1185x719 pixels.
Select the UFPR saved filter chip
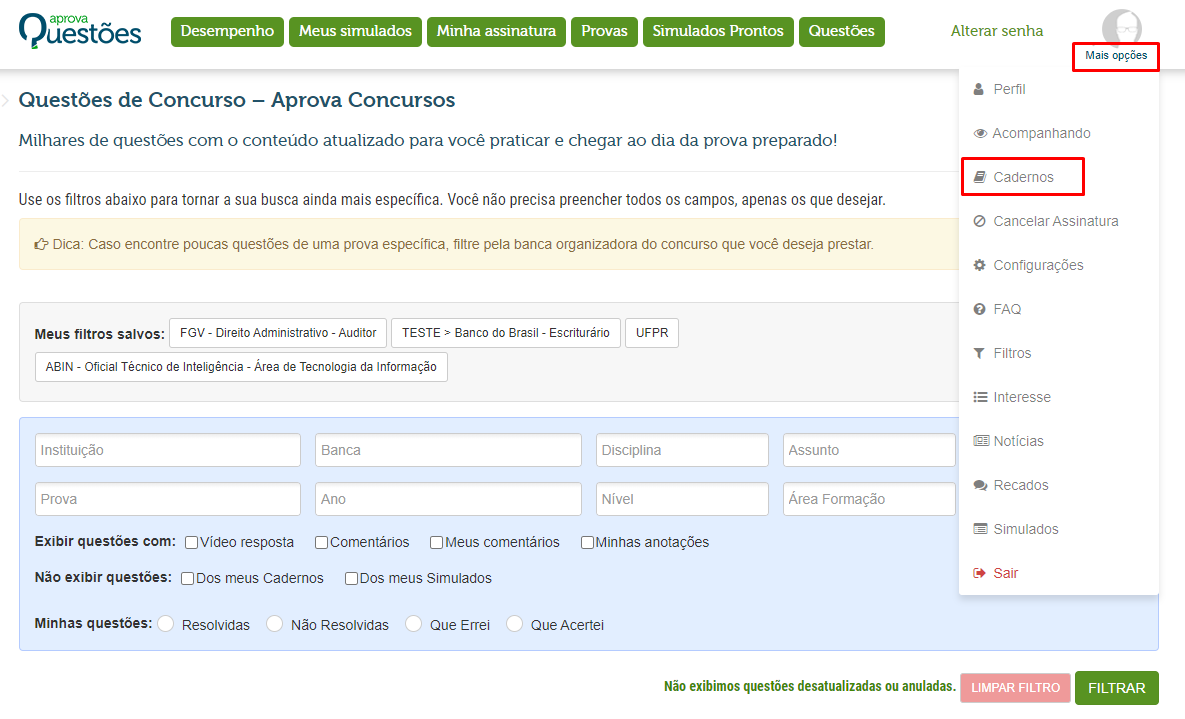pyautogui.click(x=651, y=333)
